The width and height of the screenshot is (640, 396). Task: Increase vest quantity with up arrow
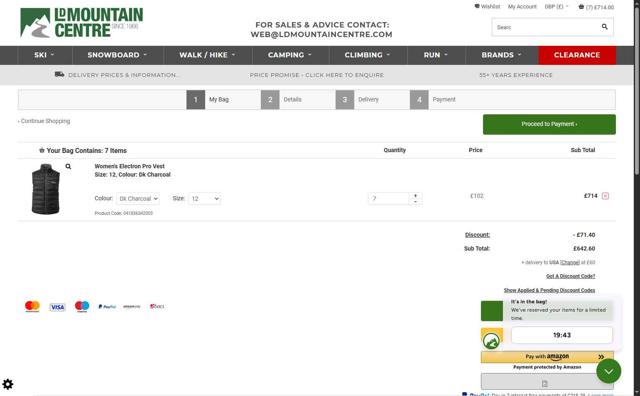[x=416, y=196]
